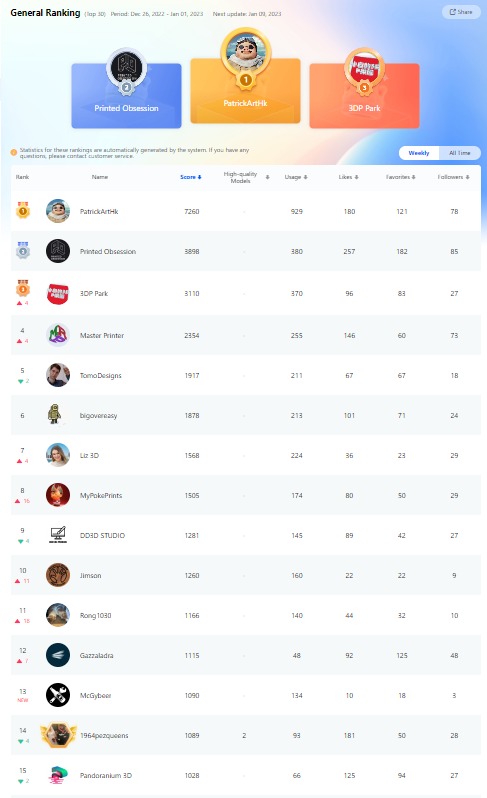Open the 1964pezqueens profile name link
Screen dimensions: 487x798
[x=104, y=735]
